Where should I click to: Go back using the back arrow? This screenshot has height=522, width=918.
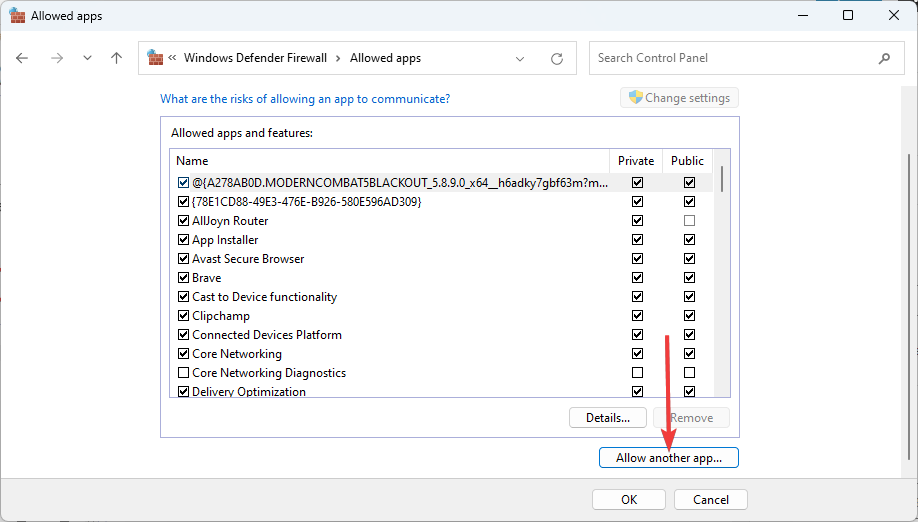(22, 58)
